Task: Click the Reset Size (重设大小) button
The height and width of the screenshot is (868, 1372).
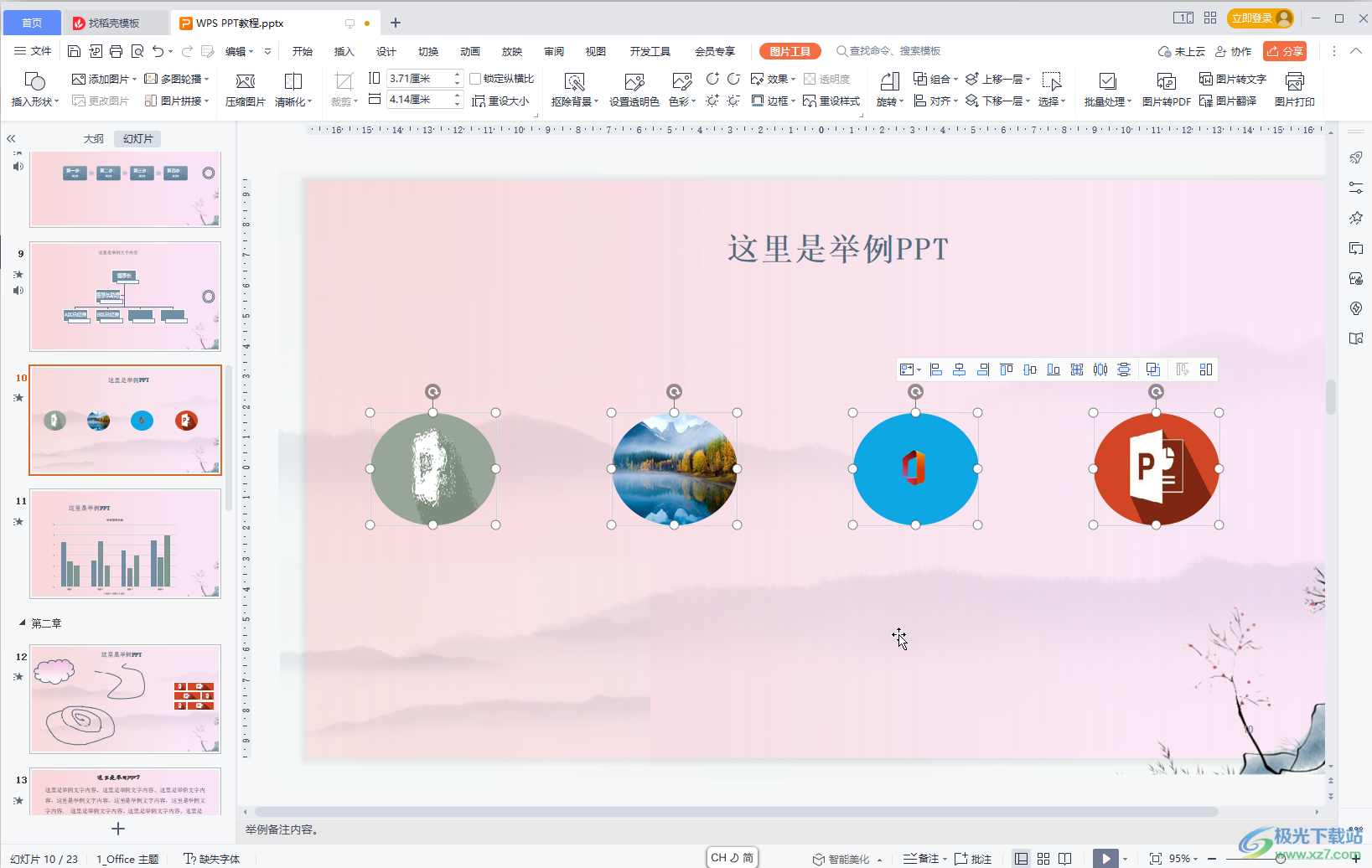Action: tap(500, 101)
